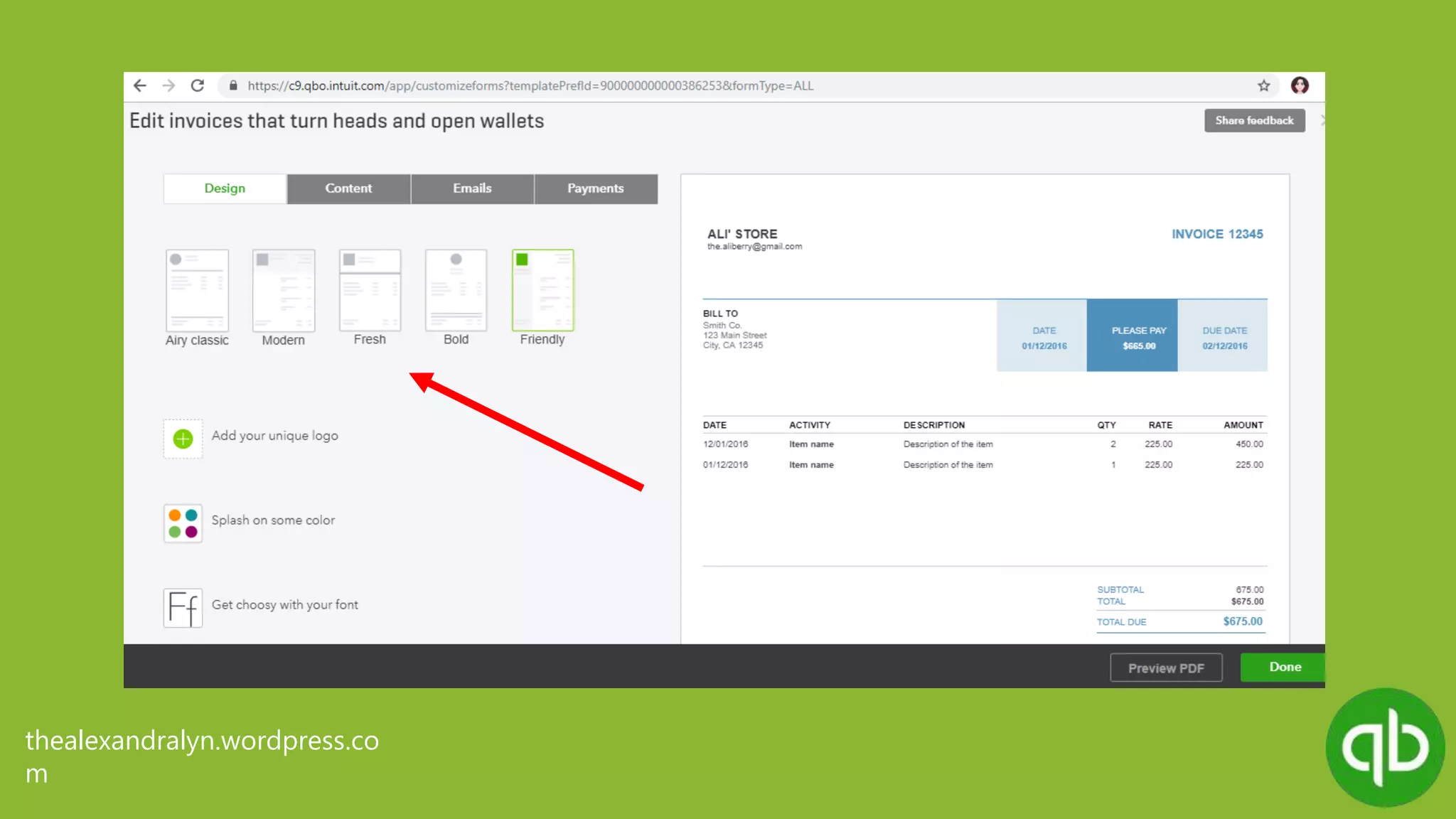Open the browser profile avatar
This screenshot has height=819, width=1456.
point(1300,86)
